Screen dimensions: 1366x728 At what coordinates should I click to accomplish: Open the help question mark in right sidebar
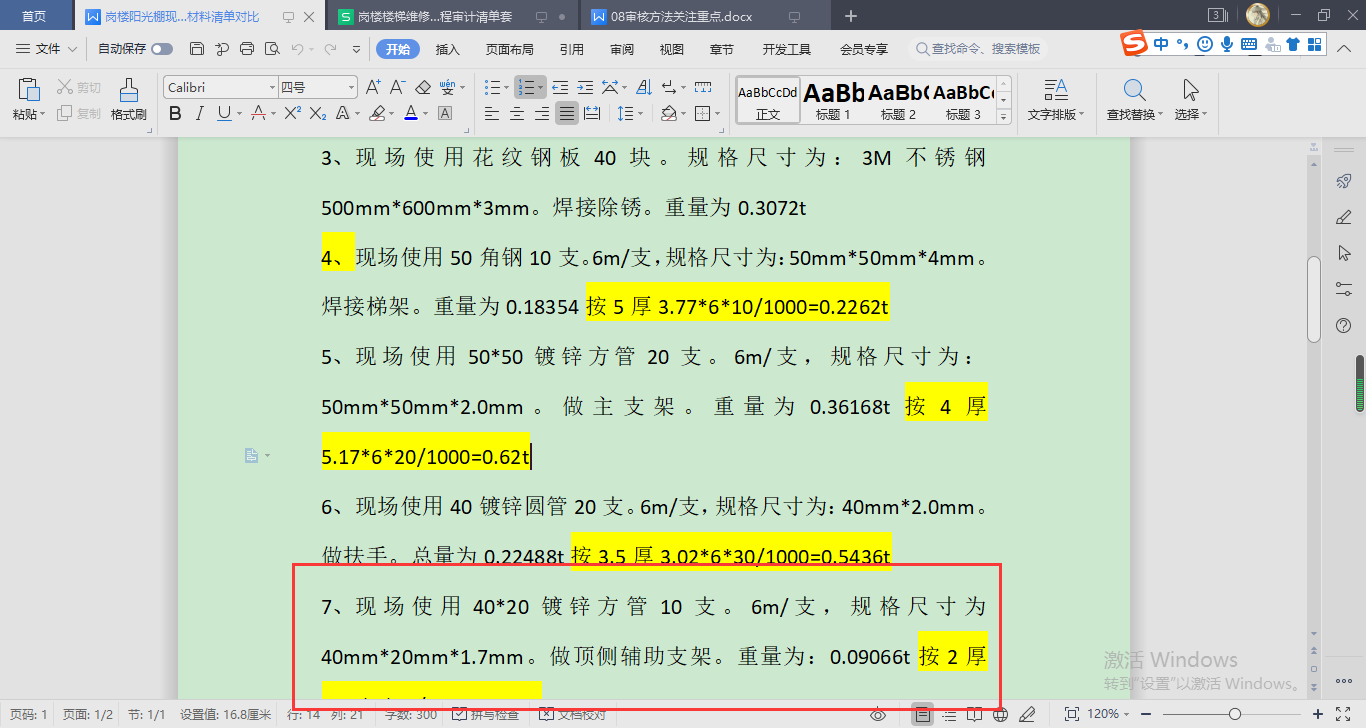coord(1344,325)
